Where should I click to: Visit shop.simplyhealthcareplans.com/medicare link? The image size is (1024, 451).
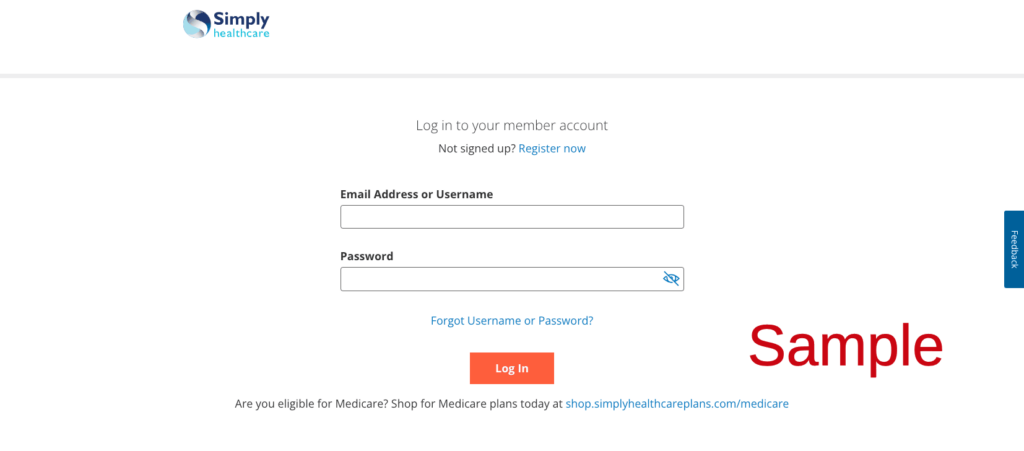[x=677, y=404]
